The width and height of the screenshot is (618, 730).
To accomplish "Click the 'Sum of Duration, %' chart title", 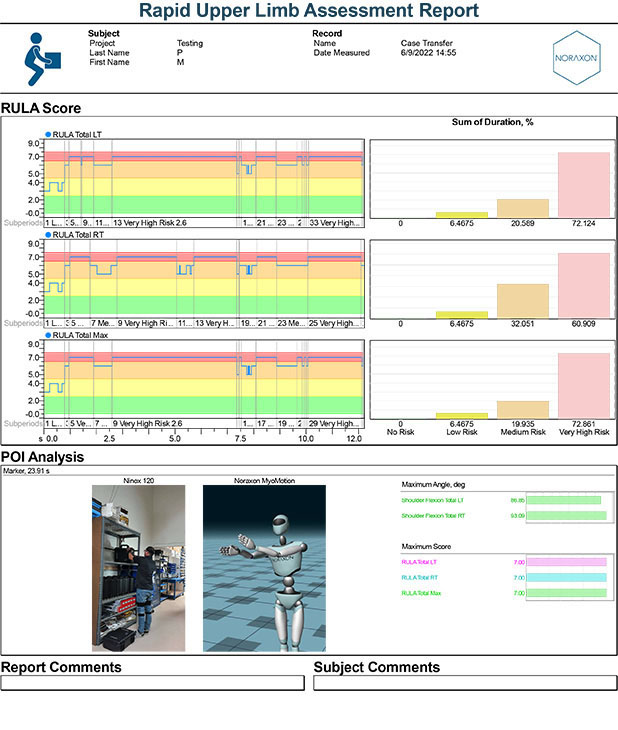I will click(492, 122).
